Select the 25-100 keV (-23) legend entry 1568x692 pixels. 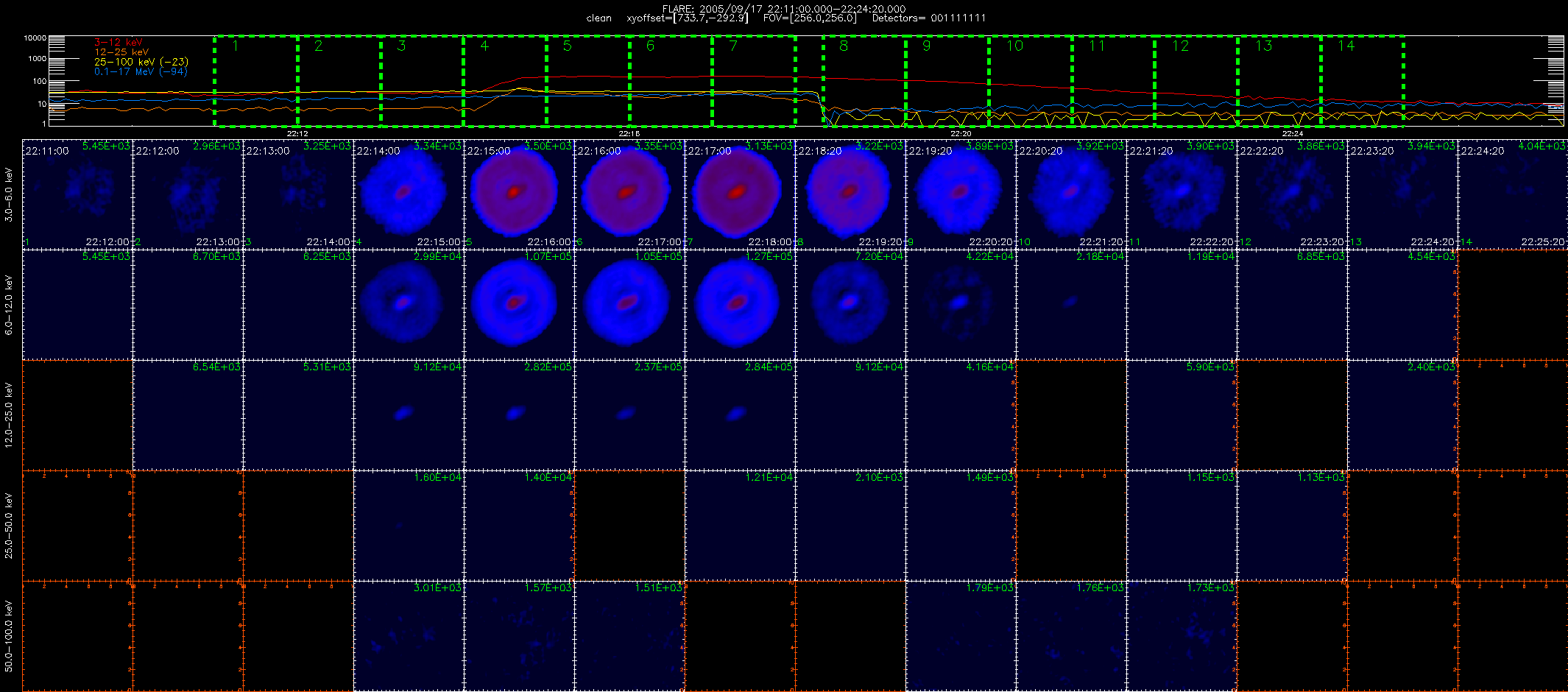(x=141, y=62)
